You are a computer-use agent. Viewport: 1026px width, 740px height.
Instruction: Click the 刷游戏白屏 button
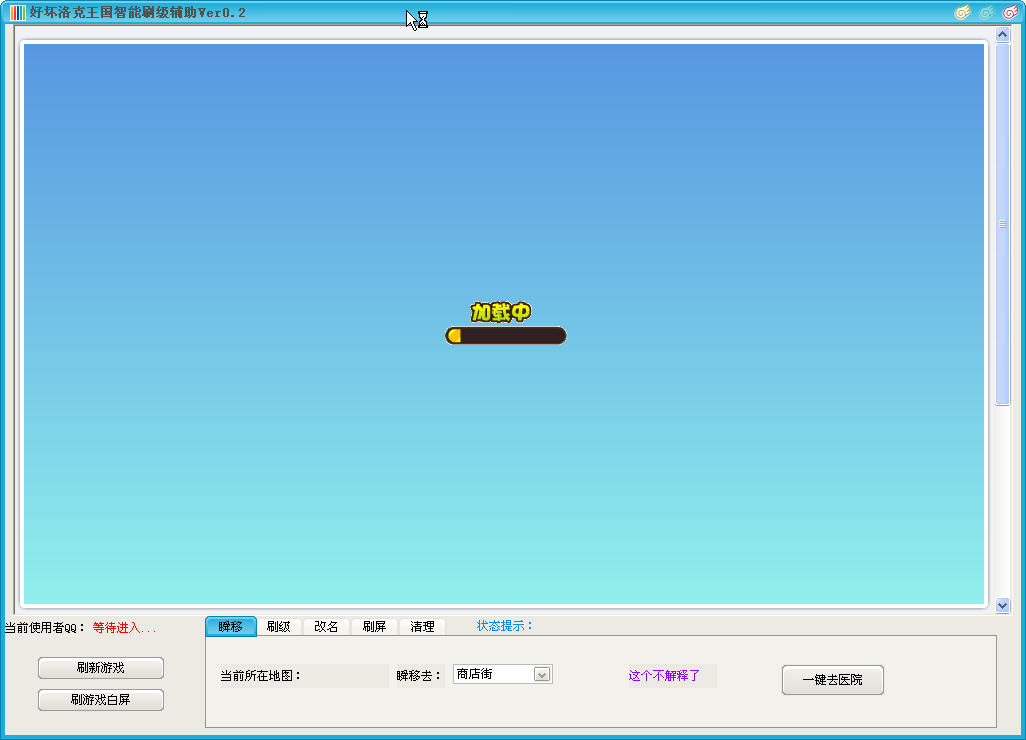101,700
